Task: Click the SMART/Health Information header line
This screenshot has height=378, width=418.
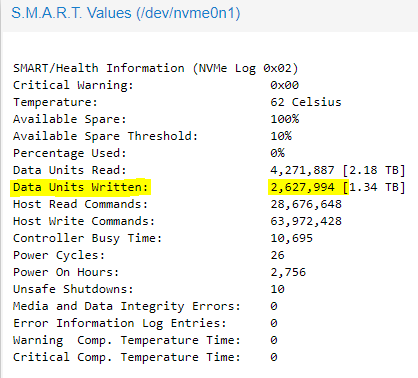Action: point(155,68)
